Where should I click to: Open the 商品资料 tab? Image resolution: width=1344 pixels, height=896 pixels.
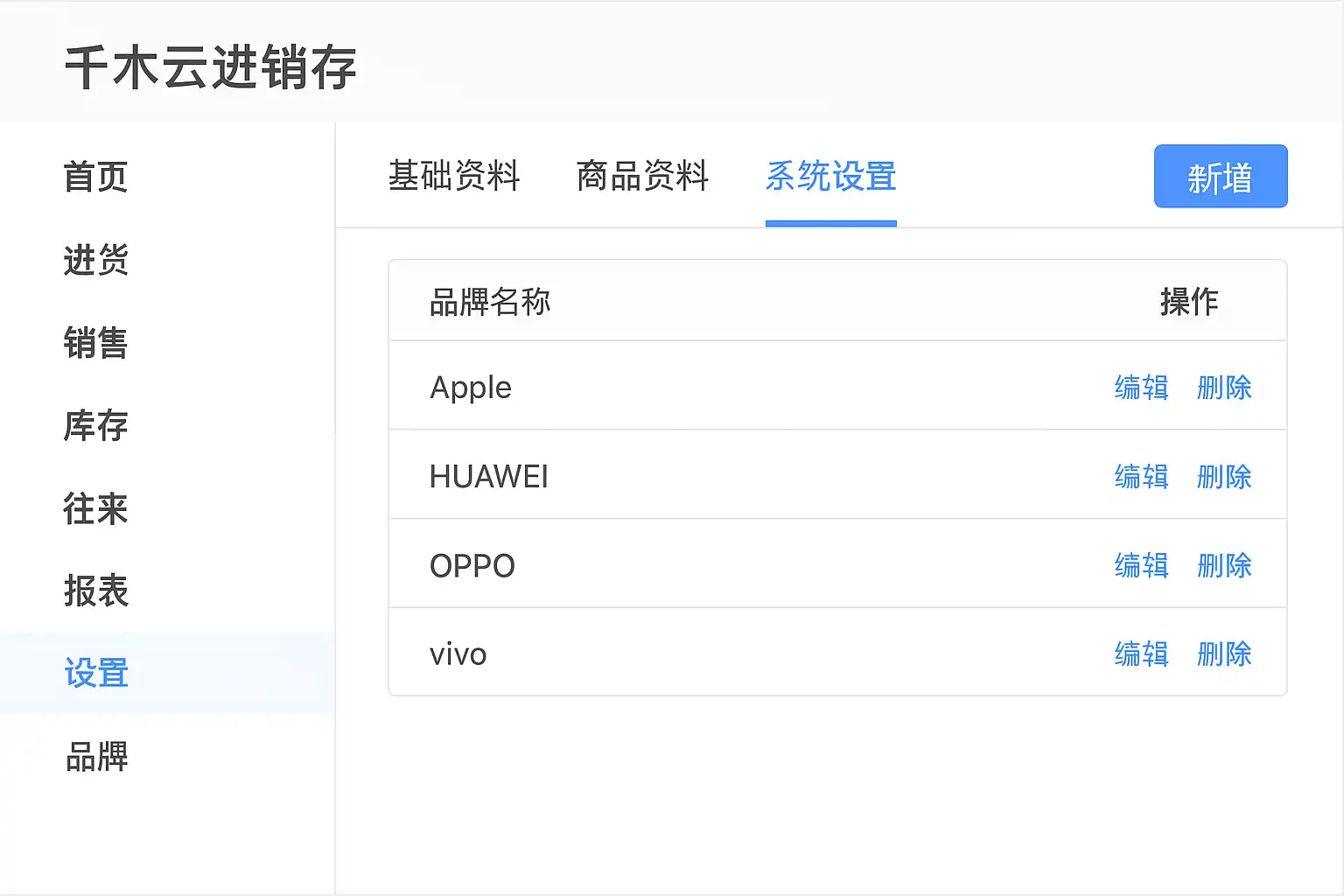tap(642, 176)
